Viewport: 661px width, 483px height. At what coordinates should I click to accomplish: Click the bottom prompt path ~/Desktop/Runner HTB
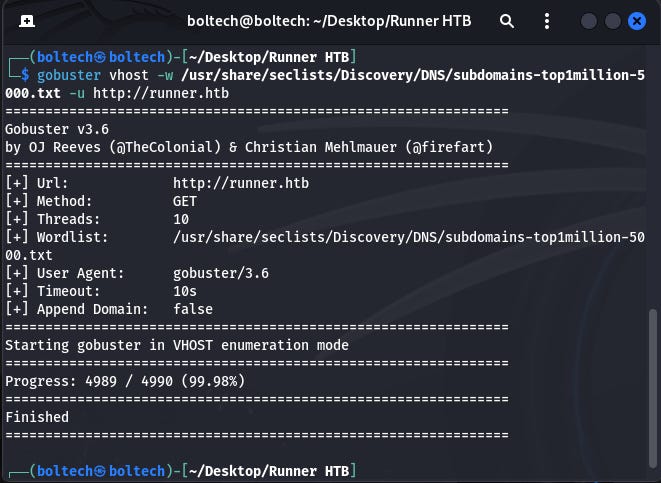click(x=269, y=471)
